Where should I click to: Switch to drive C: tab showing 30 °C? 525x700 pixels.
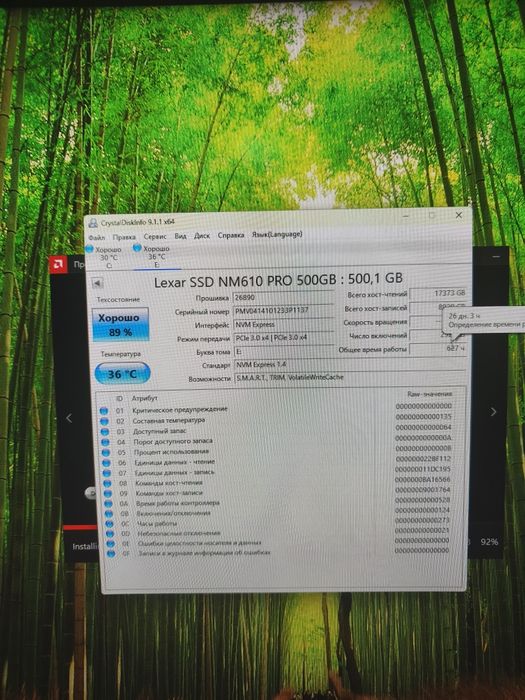click(105, 258)
